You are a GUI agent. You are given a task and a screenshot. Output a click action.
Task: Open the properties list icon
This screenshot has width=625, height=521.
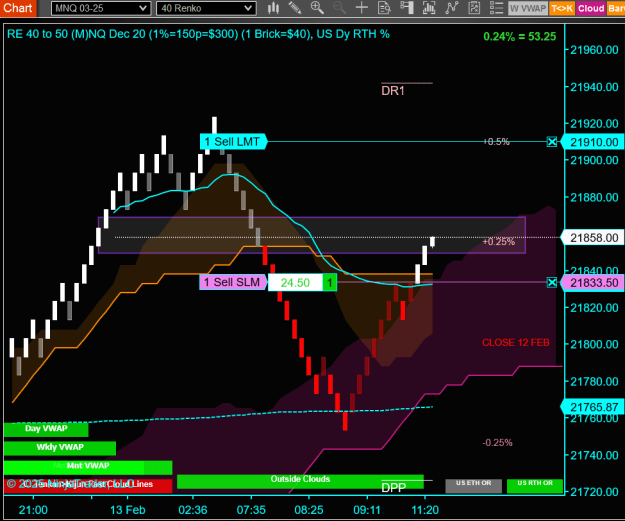tap(496, 8)
